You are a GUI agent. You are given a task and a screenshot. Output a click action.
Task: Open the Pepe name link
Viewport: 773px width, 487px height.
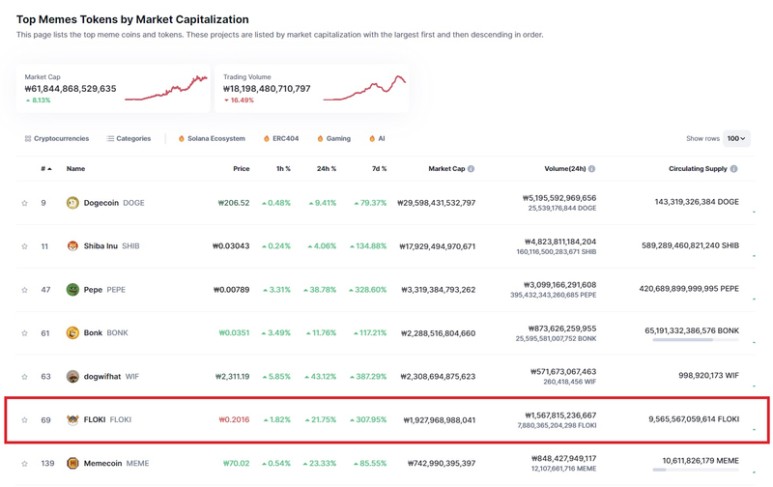93,289
